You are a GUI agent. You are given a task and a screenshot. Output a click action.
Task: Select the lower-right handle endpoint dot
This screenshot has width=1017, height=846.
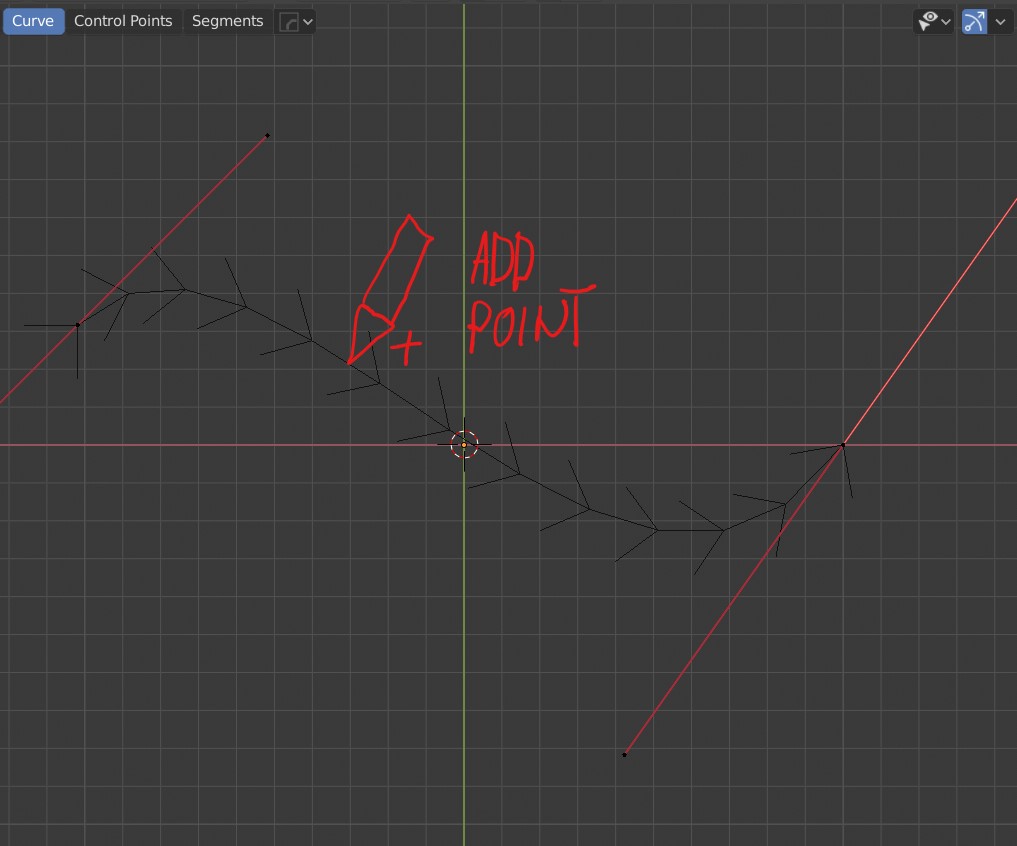click(625, 755)
